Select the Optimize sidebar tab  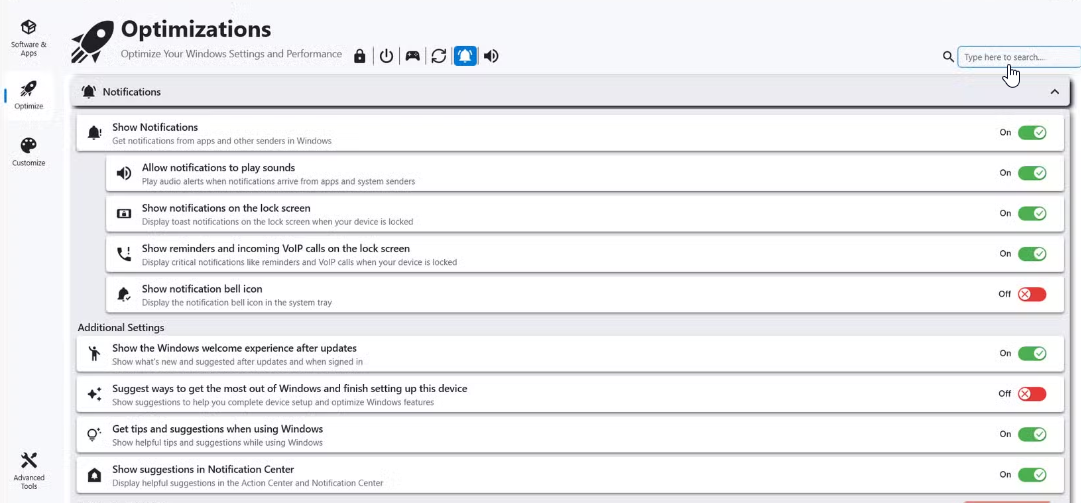pyautogui.click(x=28, y=95)
